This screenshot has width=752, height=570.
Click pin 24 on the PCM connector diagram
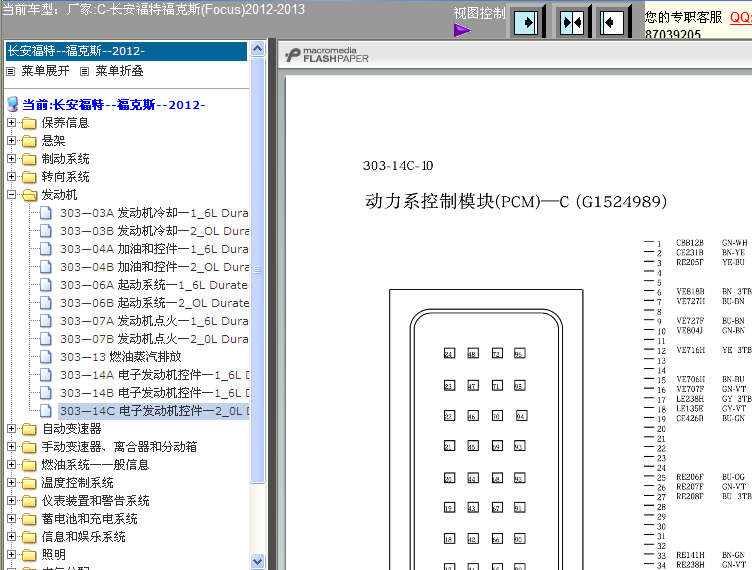click(449, 354)
